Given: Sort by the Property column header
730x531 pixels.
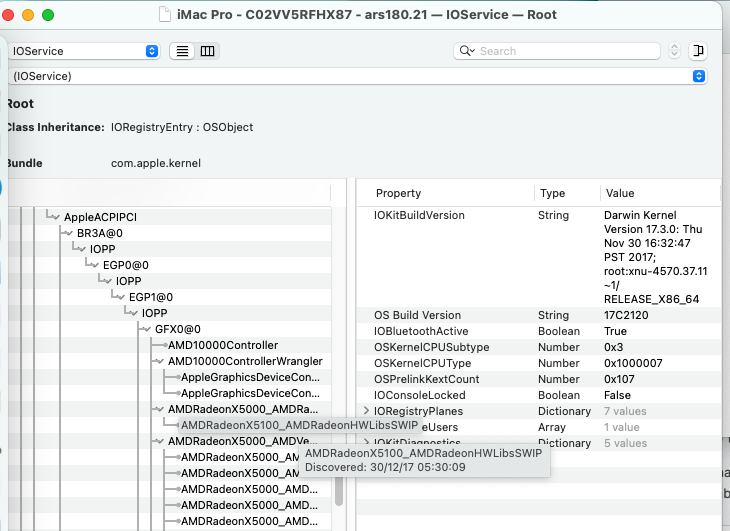Looking at the screenshot, I should pos(399,193).
